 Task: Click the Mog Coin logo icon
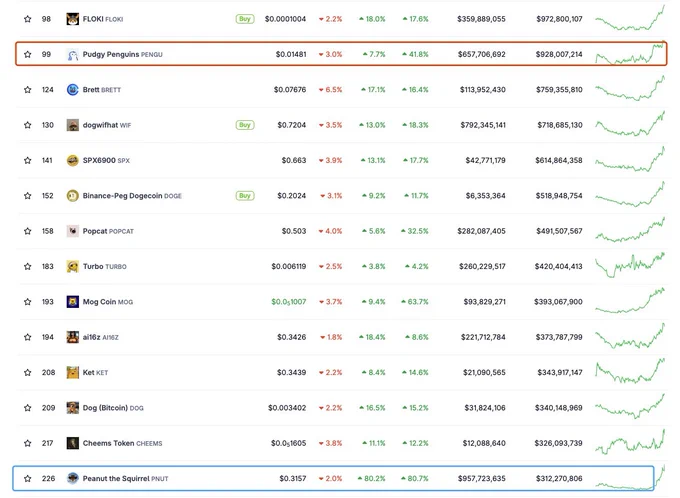pyautogui.click(x=72, y=302)
